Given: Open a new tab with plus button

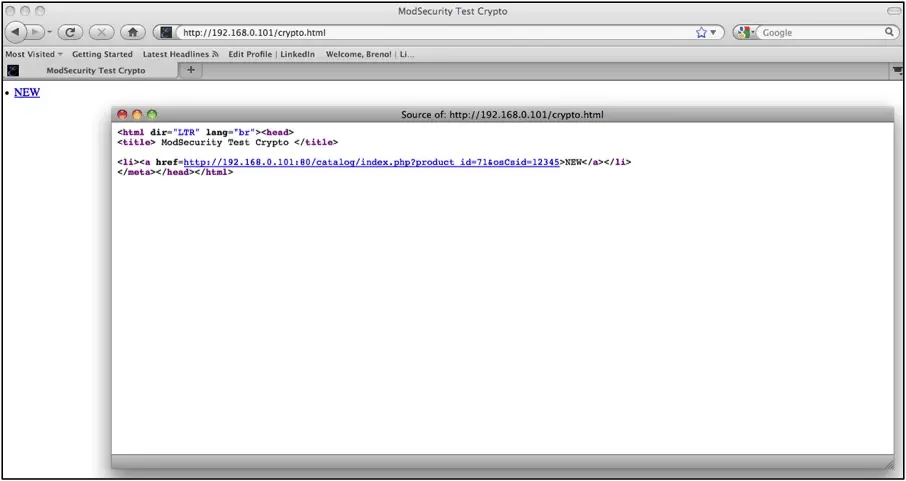Looking at the screenshot, I should click(191, 70).
